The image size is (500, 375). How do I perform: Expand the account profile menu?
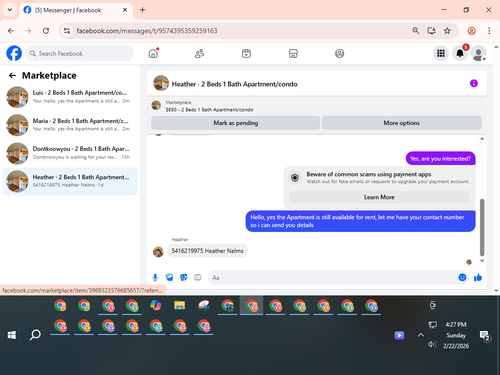(x=479, y=53)
